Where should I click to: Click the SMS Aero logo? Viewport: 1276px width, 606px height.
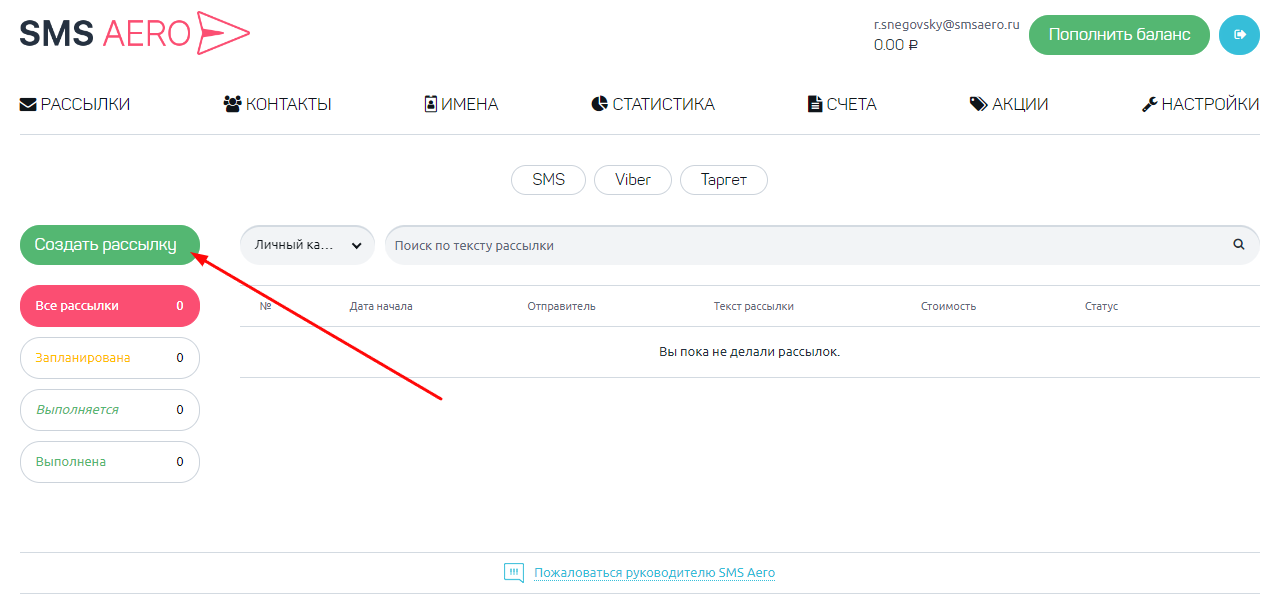pyautogui.click(x=134, y=34)
